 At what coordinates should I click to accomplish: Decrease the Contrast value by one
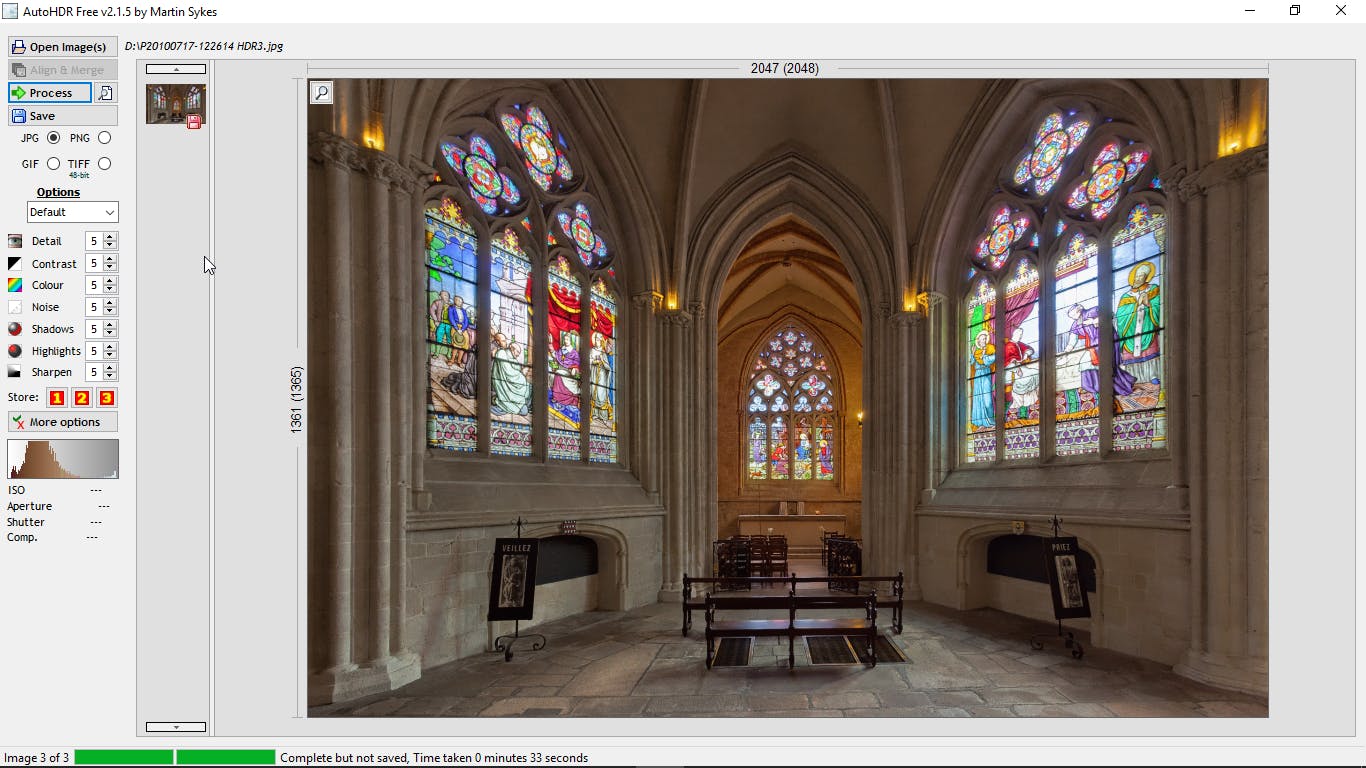coord(110,268)
